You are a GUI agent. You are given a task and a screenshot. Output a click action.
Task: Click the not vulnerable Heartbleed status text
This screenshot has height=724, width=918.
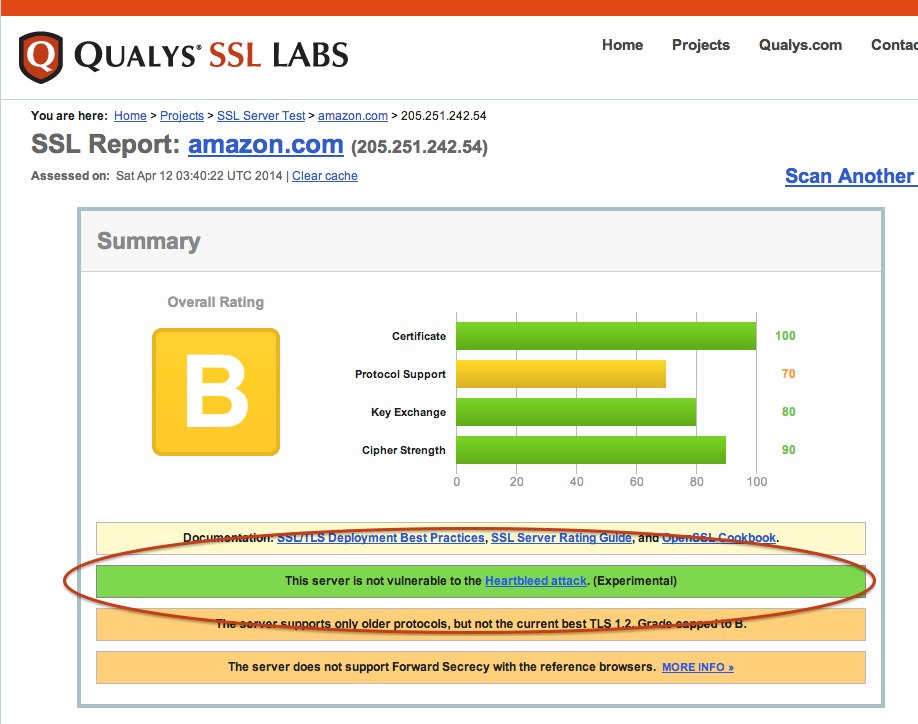coord(481,581)
